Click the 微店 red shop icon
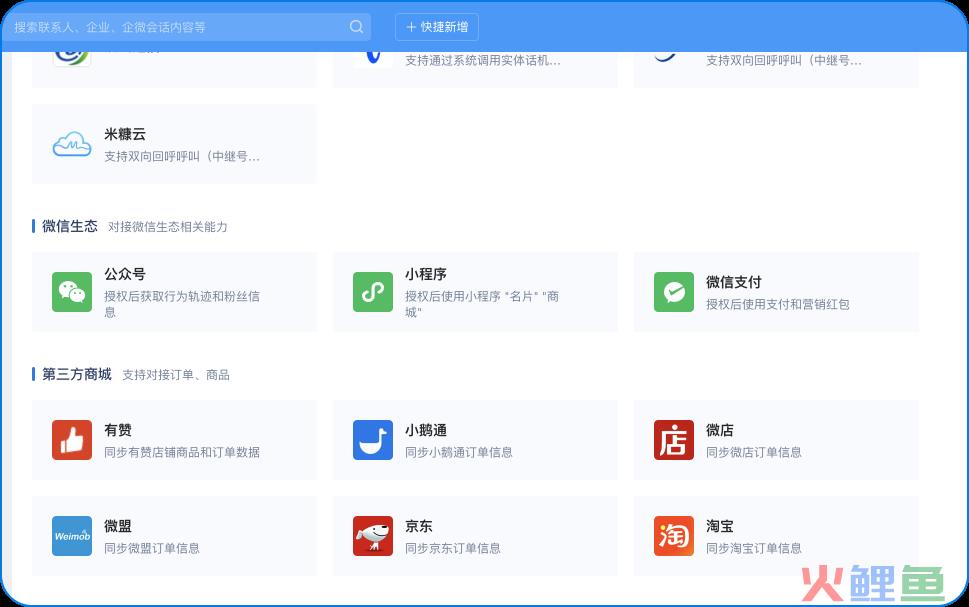969x607 pixels. [674, 440]
